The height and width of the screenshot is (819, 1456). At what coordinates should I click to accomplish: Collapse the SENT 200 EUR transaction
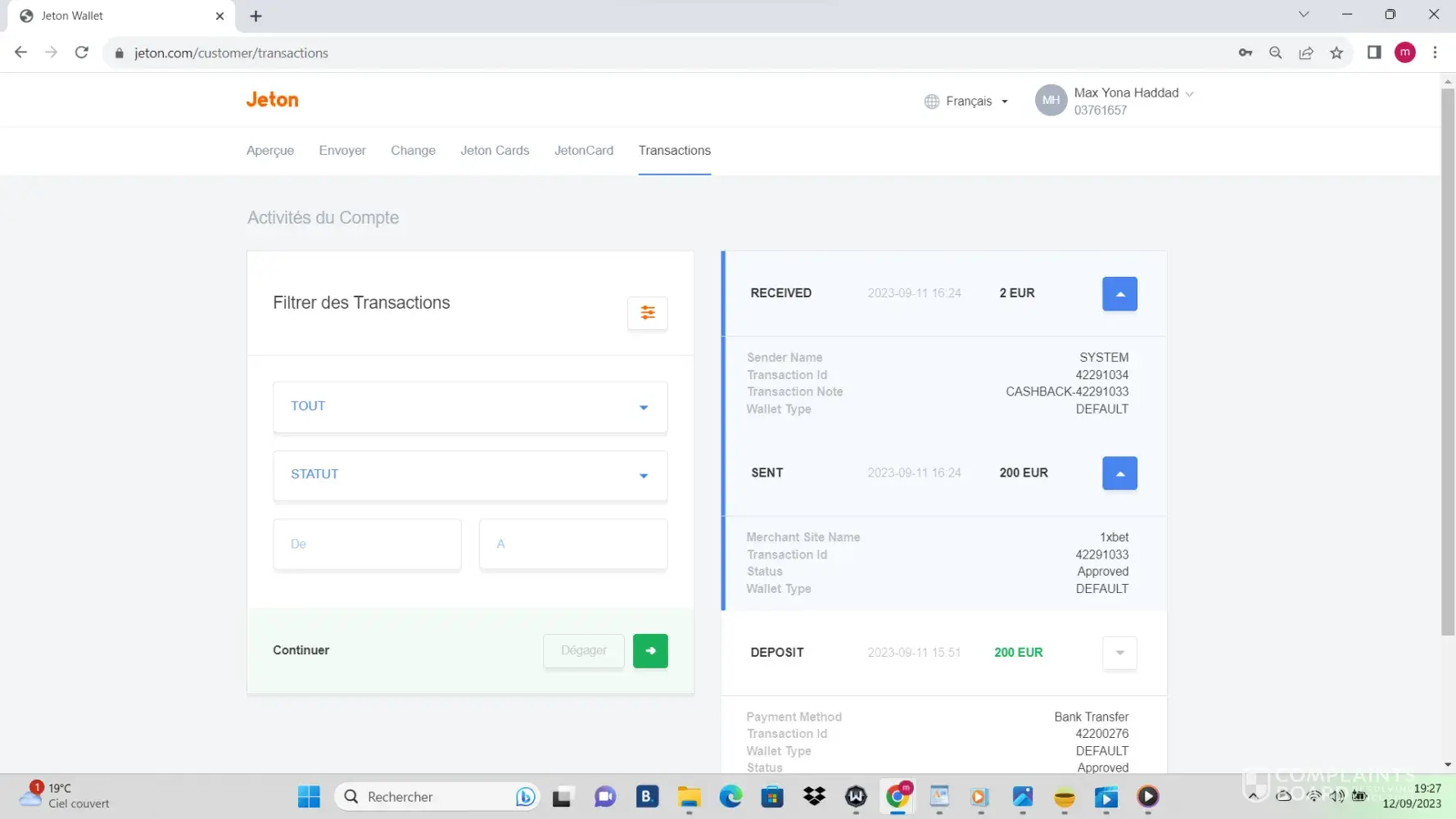[x=1119, y=473]
